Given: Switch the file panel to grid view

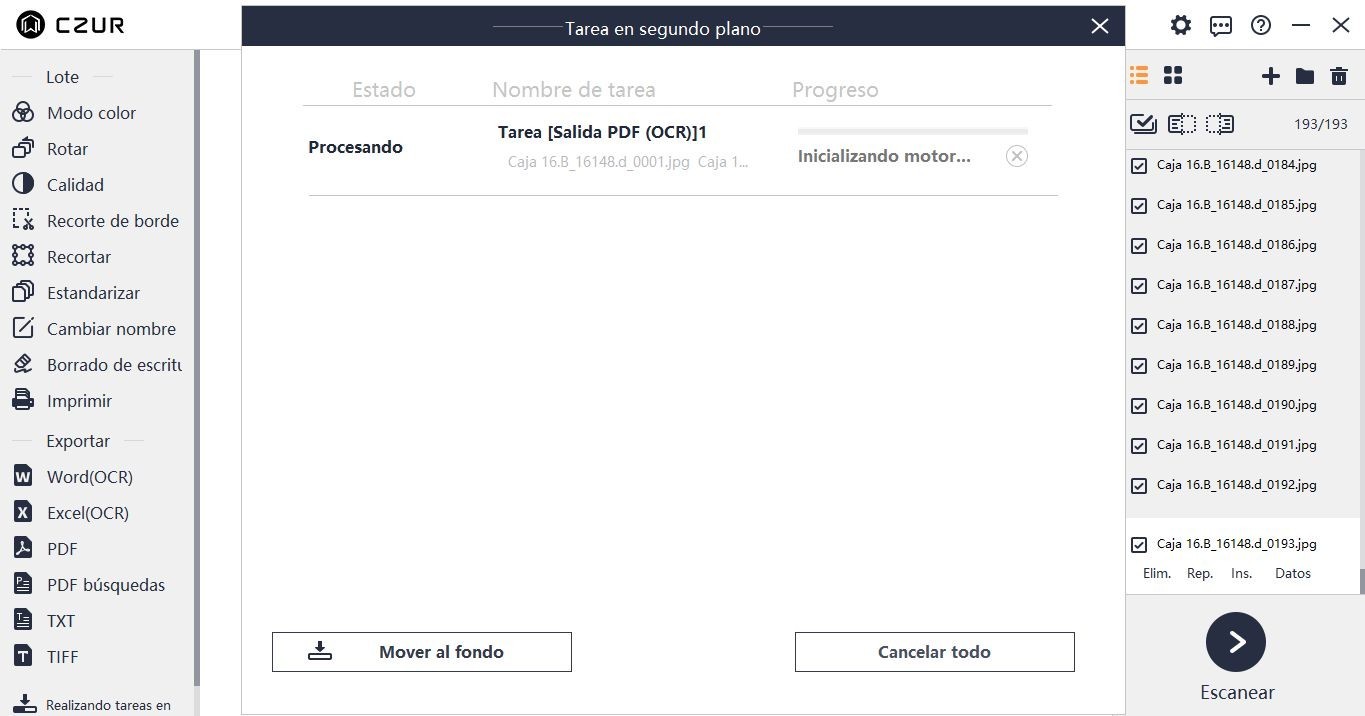Looking at the screenshot, I should click(1173, 76).
